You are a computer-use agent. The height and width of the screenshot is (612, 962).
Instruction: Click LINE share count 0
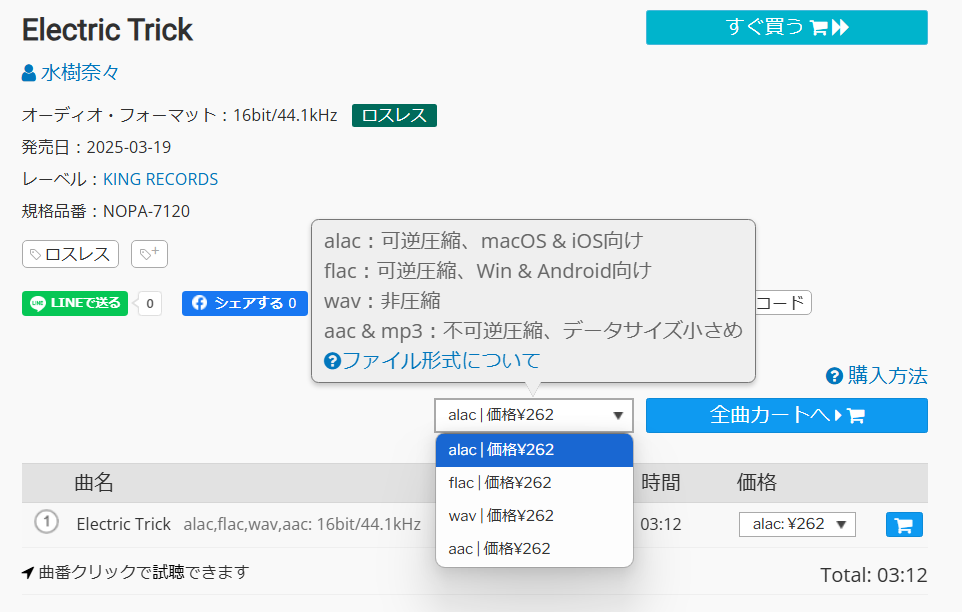tap(150, 304)
